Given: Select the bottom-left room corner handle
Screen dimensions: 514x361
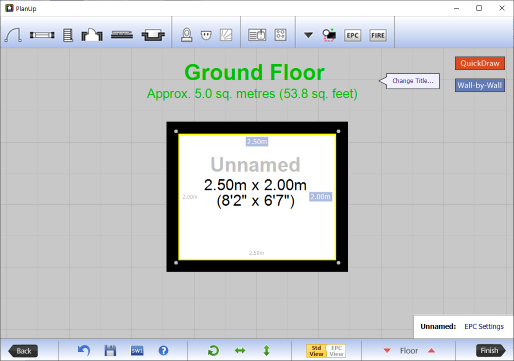Looking at the screenshot, I should click(176, 263).
